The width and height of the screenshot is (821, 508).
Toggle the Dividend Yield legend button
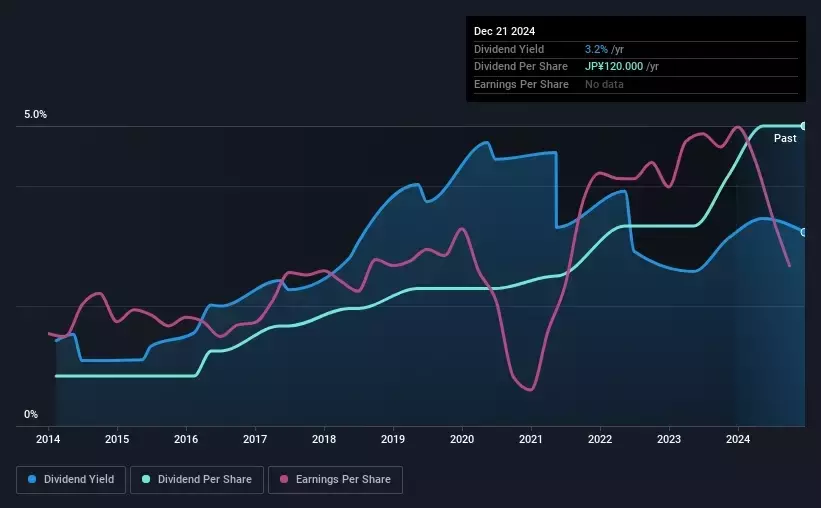pyautogui.click(x=71, y=480)
